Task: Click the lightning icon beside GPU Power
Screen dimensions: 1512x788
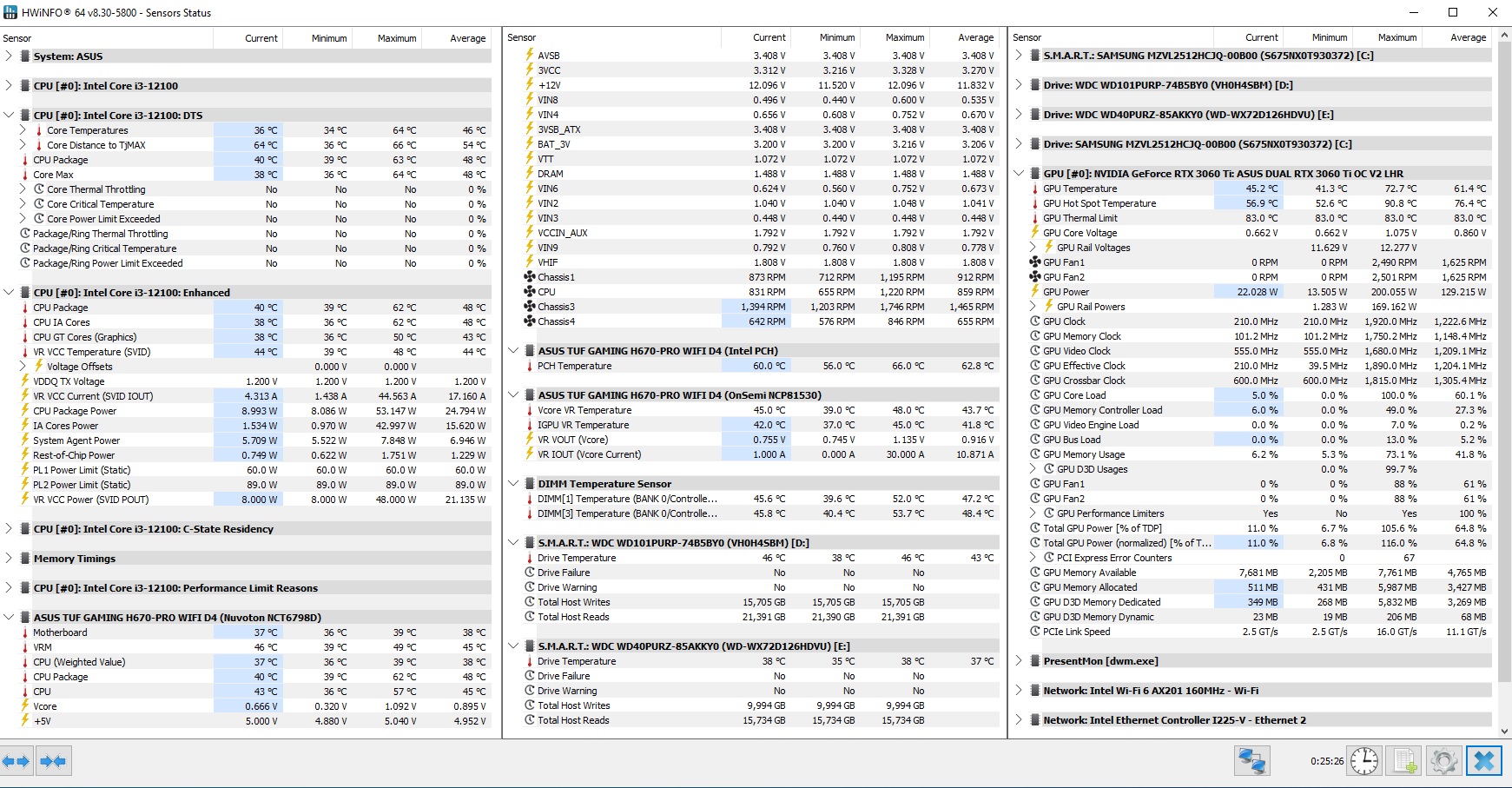Action: (1035, 292)
